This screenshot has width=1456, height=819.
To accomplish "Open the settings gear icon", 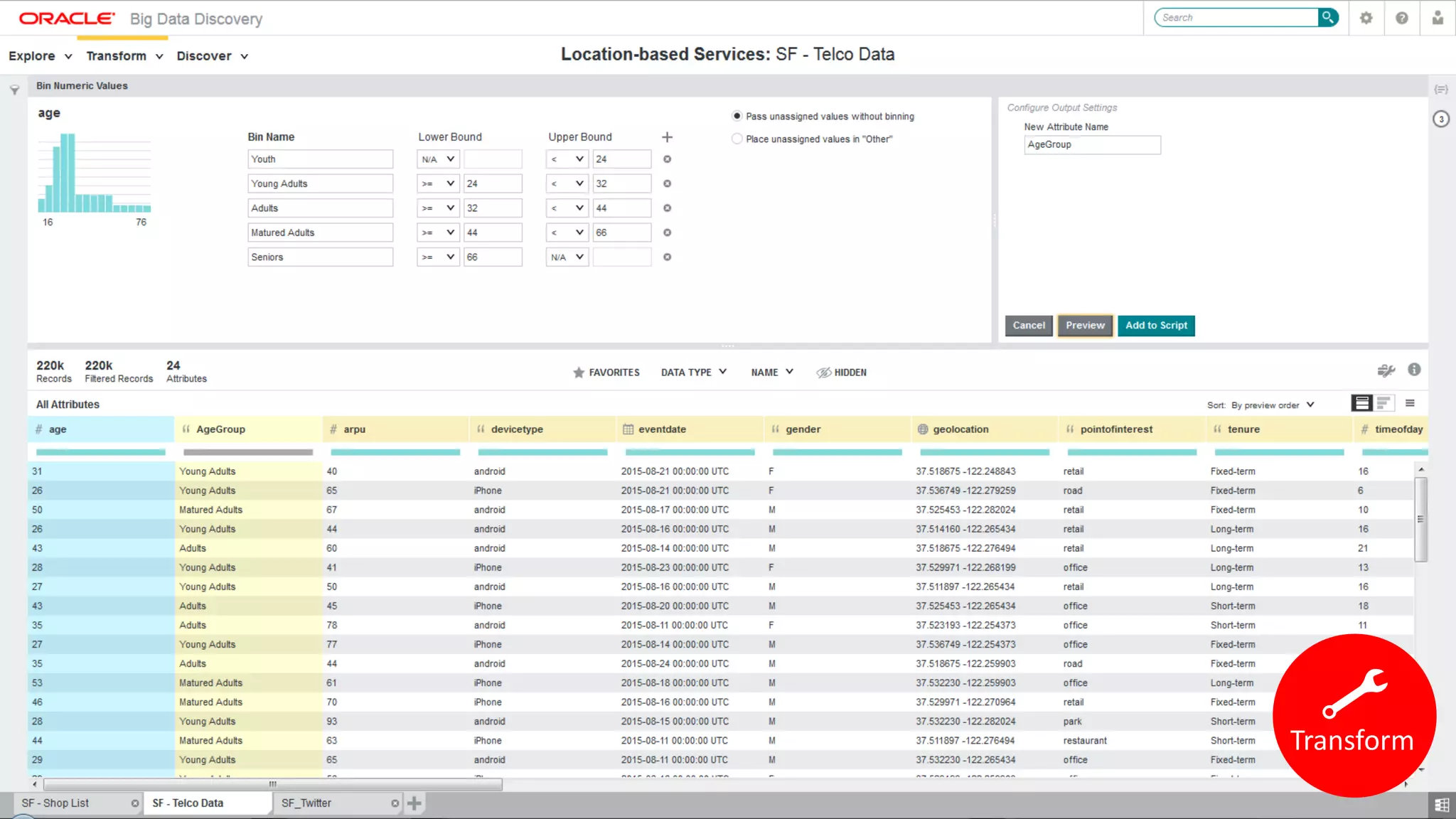I will click(x=1366, y=18).
